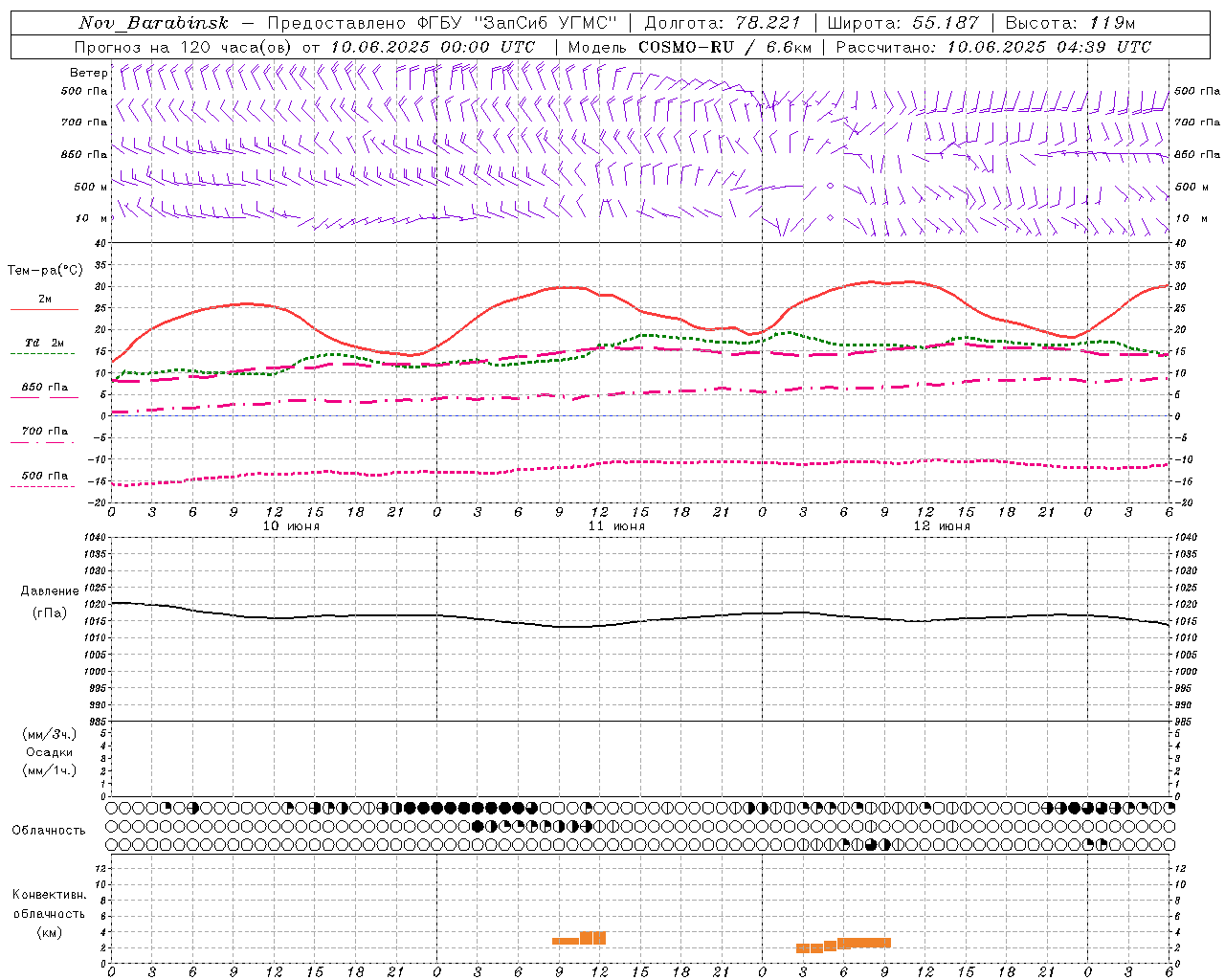This screenshot has height=980, width=1225.
Task: Click the Тем-ра(°C) panel label
Action: (45, 271)
